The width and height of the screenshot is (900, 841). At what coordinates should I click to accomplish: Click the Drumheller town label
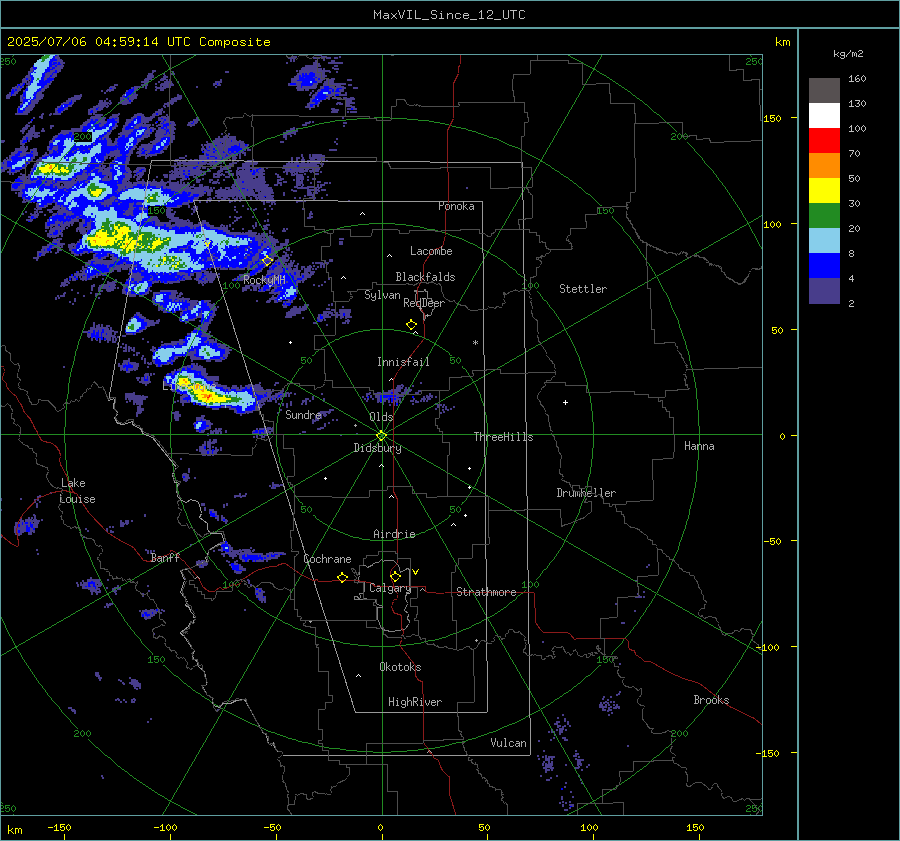[586, 493]
